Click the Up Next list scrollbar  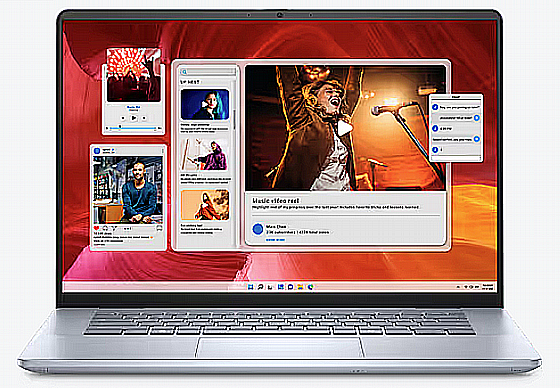(234, 120)
